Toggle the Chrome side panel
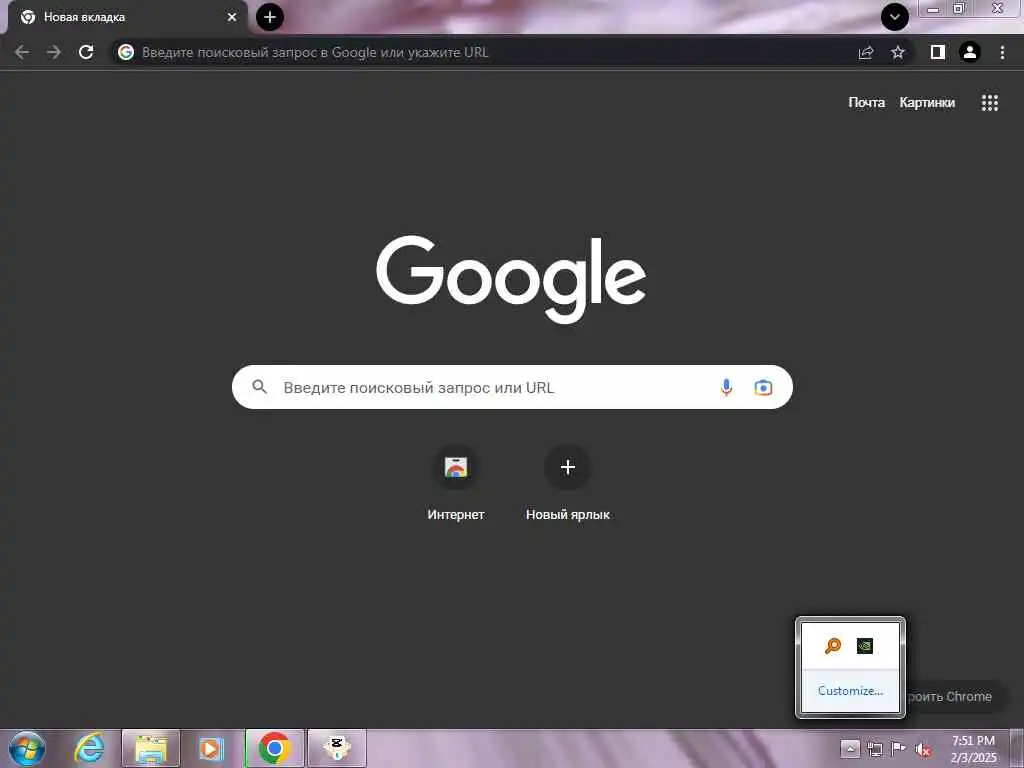Screen dimensions: 1024x768 (x=938, y=52)
